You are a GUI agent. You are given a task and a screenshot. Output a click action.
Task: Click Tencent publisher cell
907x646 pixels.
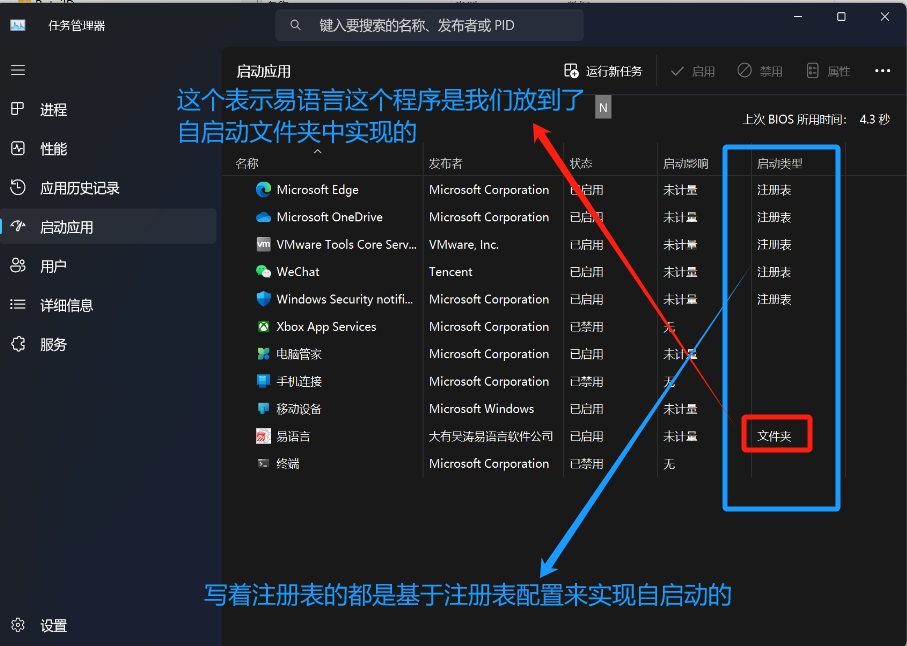tap(451, 272)
